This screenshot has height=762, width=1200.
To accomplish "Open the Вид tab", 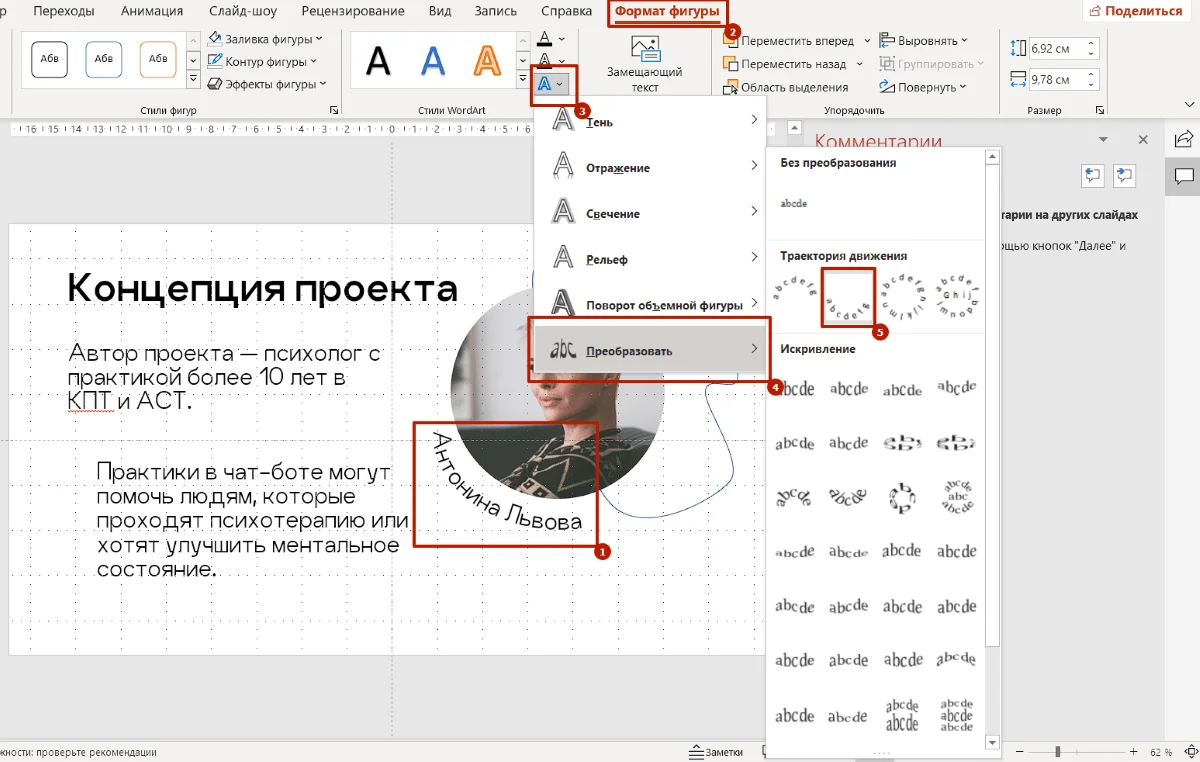I will click(438, 11).
